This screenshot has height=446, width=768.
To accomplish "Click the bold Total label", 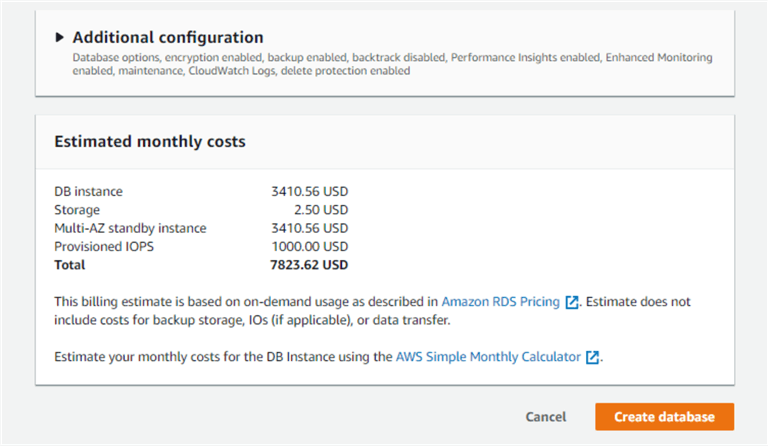I will point(70,265).
